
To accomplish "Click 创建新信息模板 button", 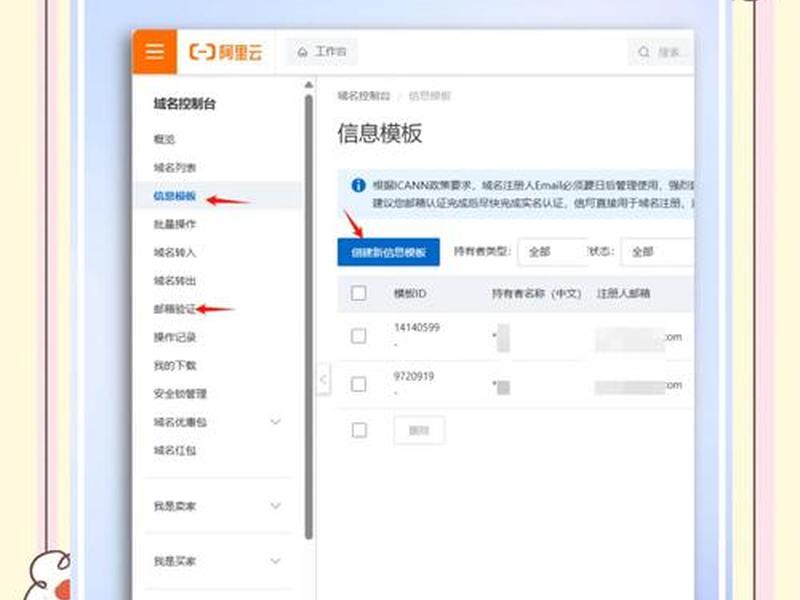I will (x=388, y=252).
